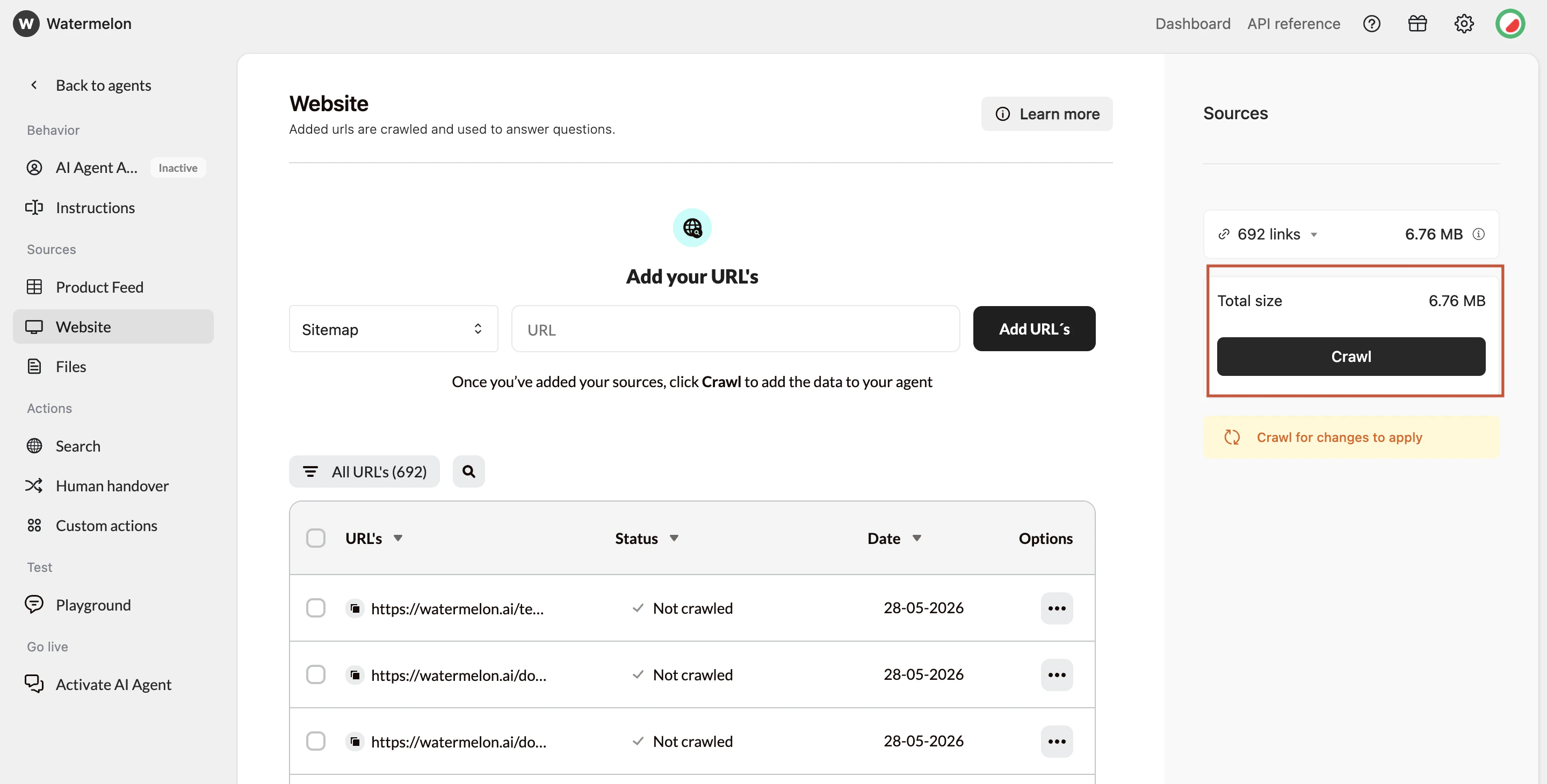Open the help question mark icon
The width and height of the screenshot is (1547, 784).
click(x=1372, y=24)
